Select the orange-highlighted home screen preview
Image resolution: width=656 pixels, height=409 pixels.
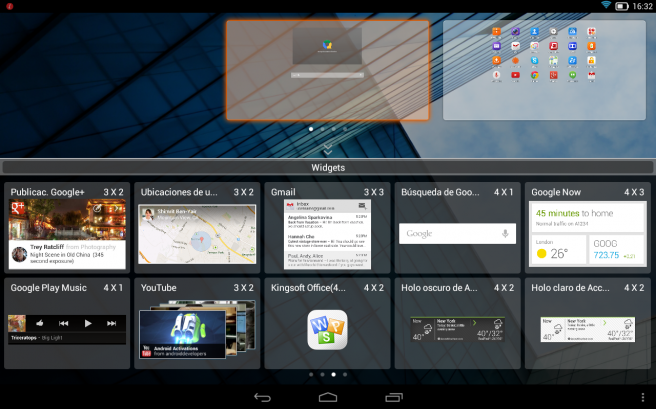(328, 70)
